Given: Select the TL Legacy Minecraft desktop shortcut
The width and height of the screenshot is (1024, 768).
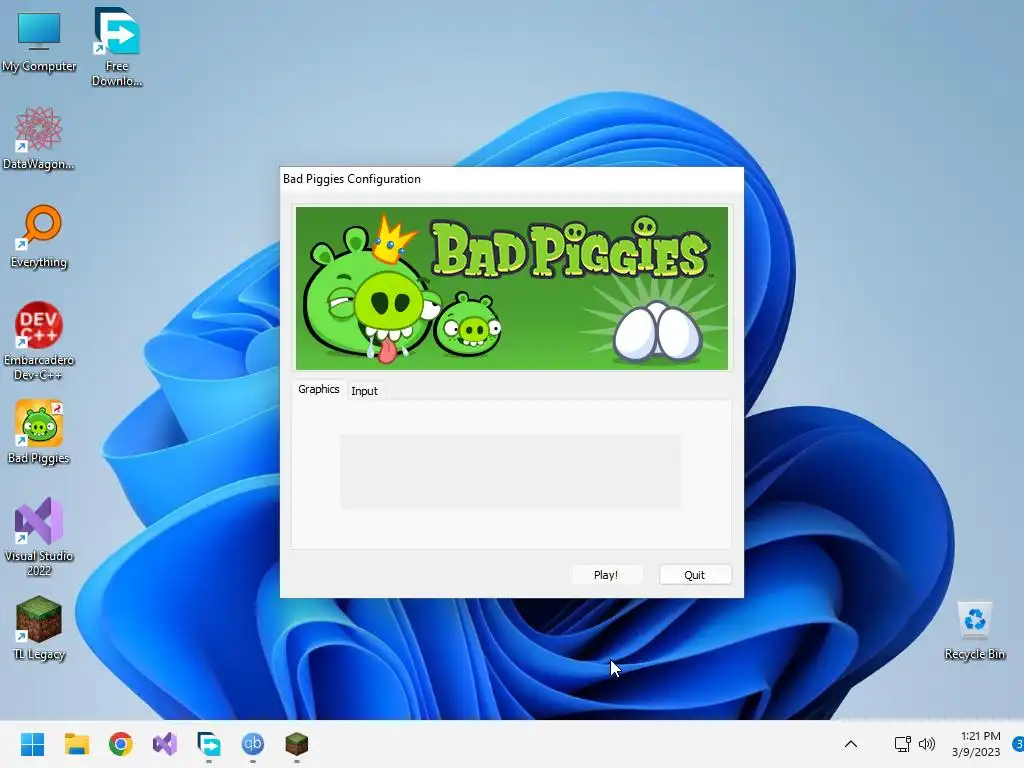Looking at the screenshot, I should [39, 628].
